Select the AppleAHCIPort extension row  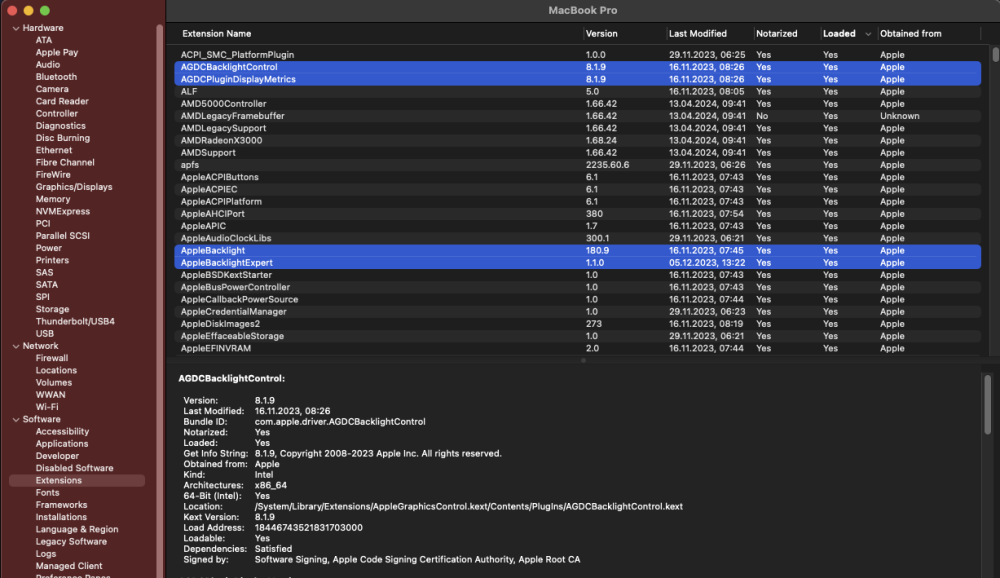(577, 214)
